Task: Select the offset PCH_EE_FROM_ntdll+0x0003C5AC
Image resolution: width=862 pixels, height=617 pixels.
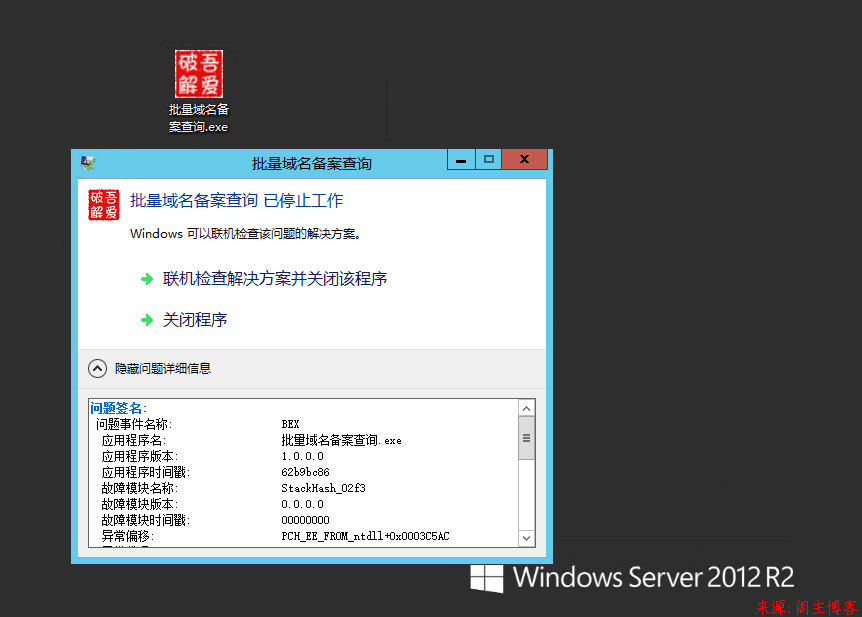Action: tap(366, 536)
